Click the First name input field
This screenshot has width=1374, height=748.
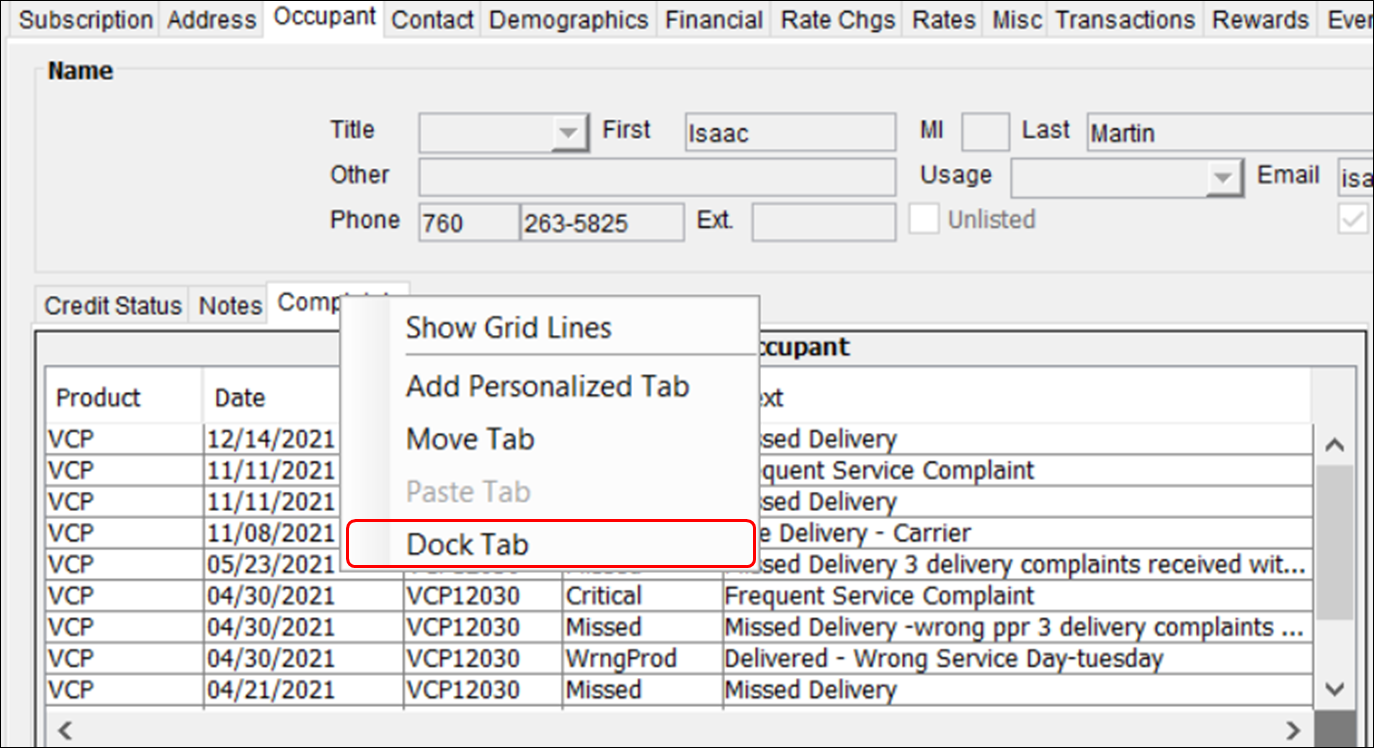coord(789,132)
